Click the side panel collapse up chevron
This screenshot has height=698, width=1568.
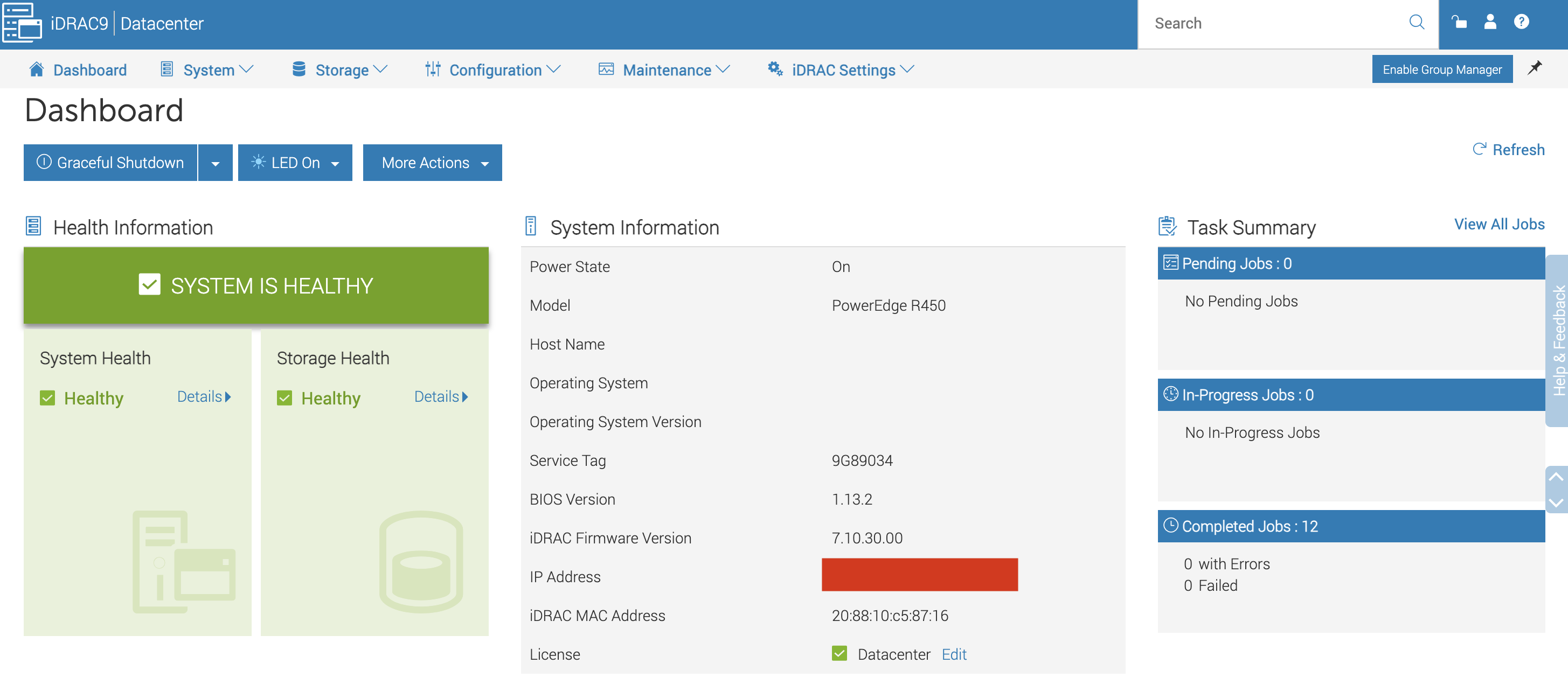(1556, 477)
